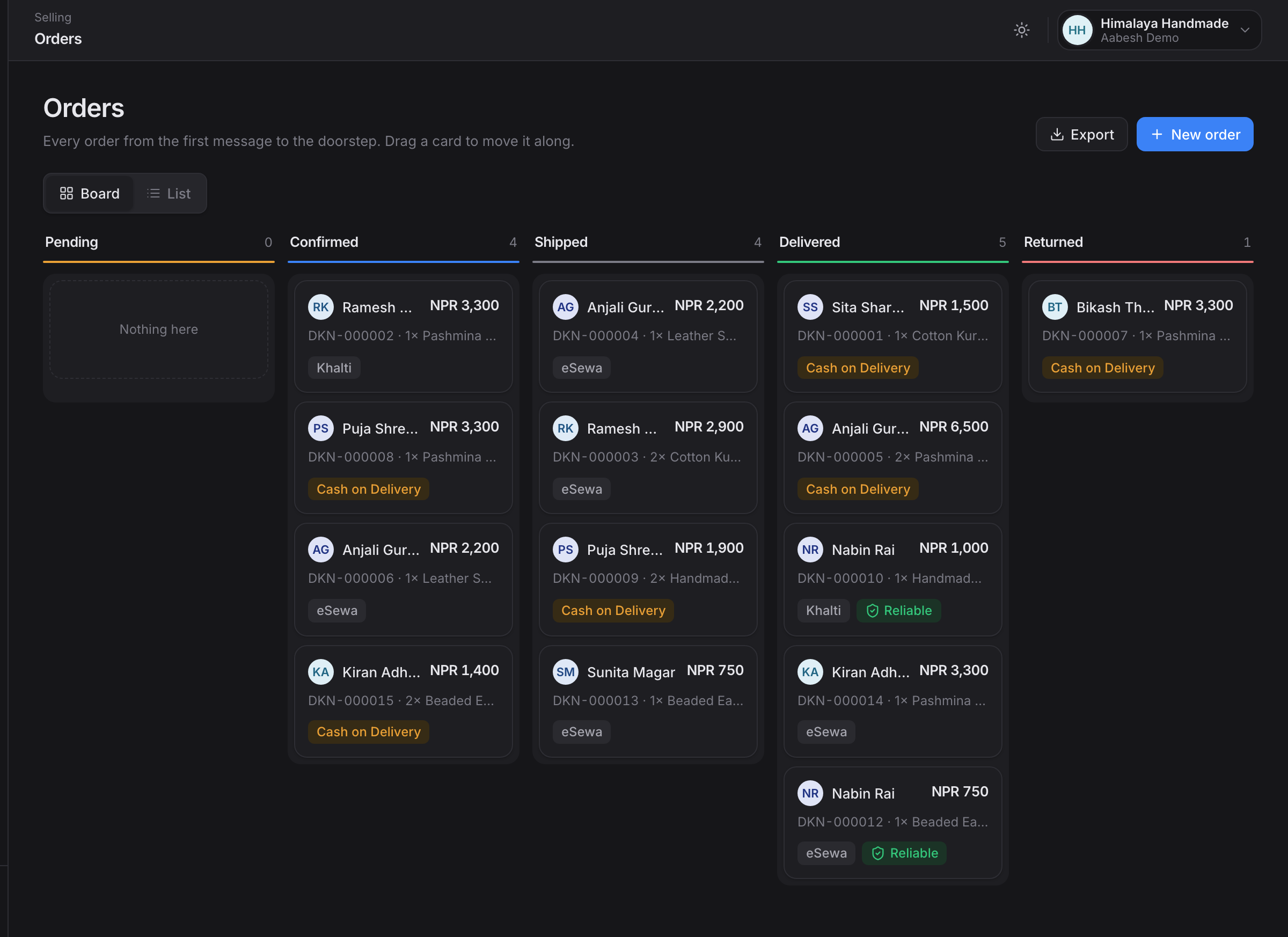Create a New order
The image size is (1288, 937).
(1194, 135)
